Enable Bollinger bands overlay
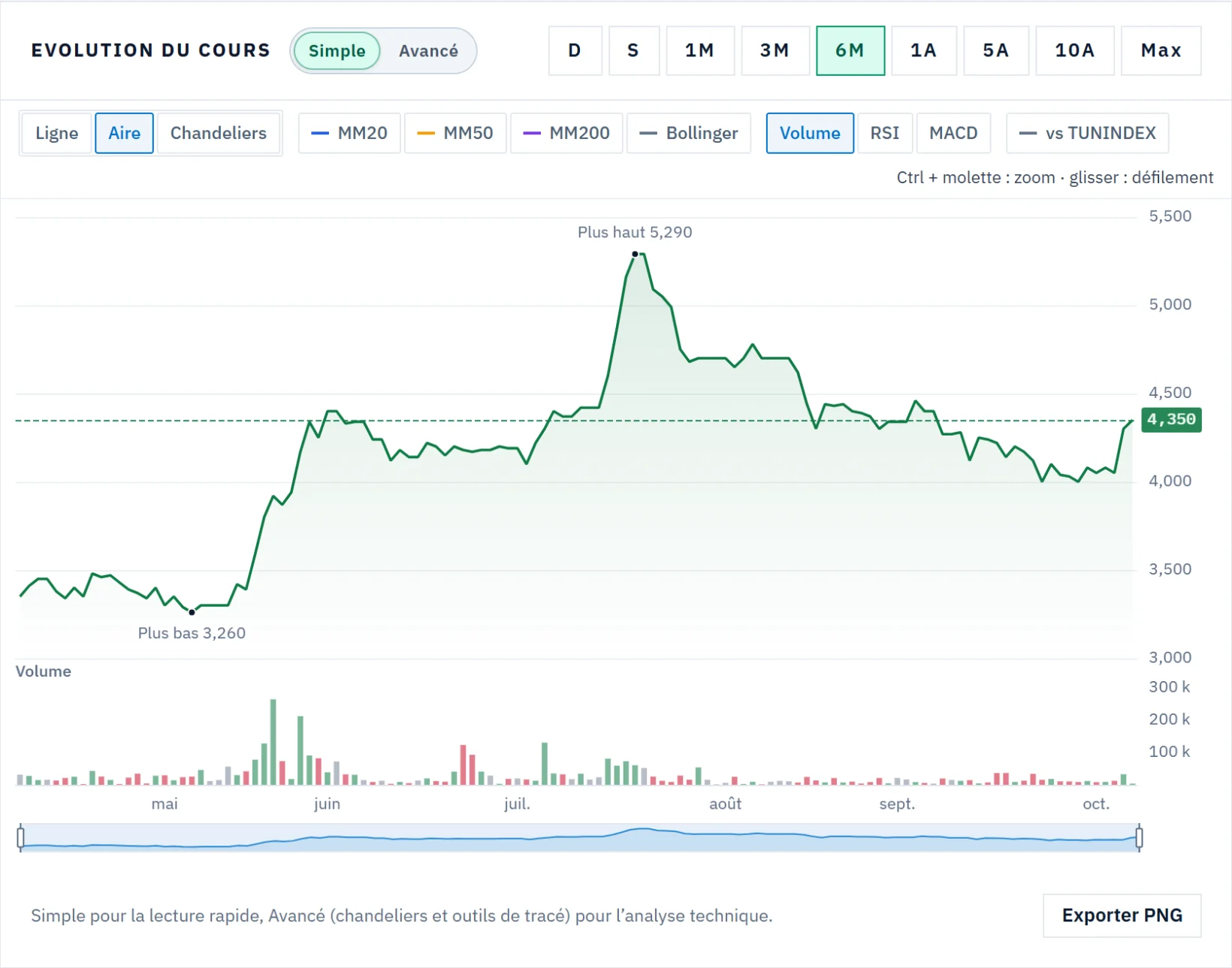The height and width of the screenshot is (968, 1232). [689, 133]
